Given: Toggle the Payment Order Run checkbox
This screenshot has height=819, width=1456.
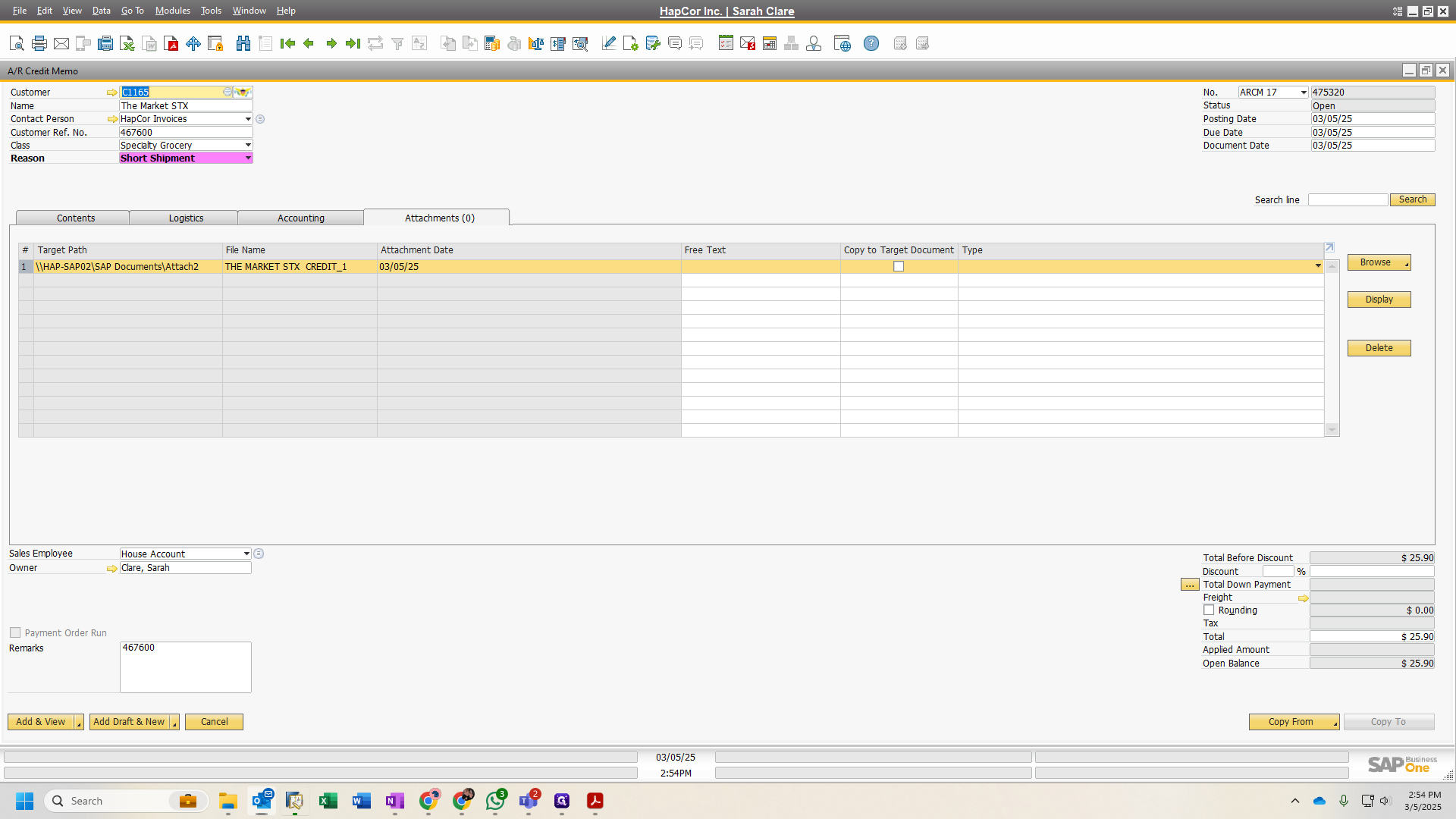Looking at the screenshot, I should [x=15, y=632].
